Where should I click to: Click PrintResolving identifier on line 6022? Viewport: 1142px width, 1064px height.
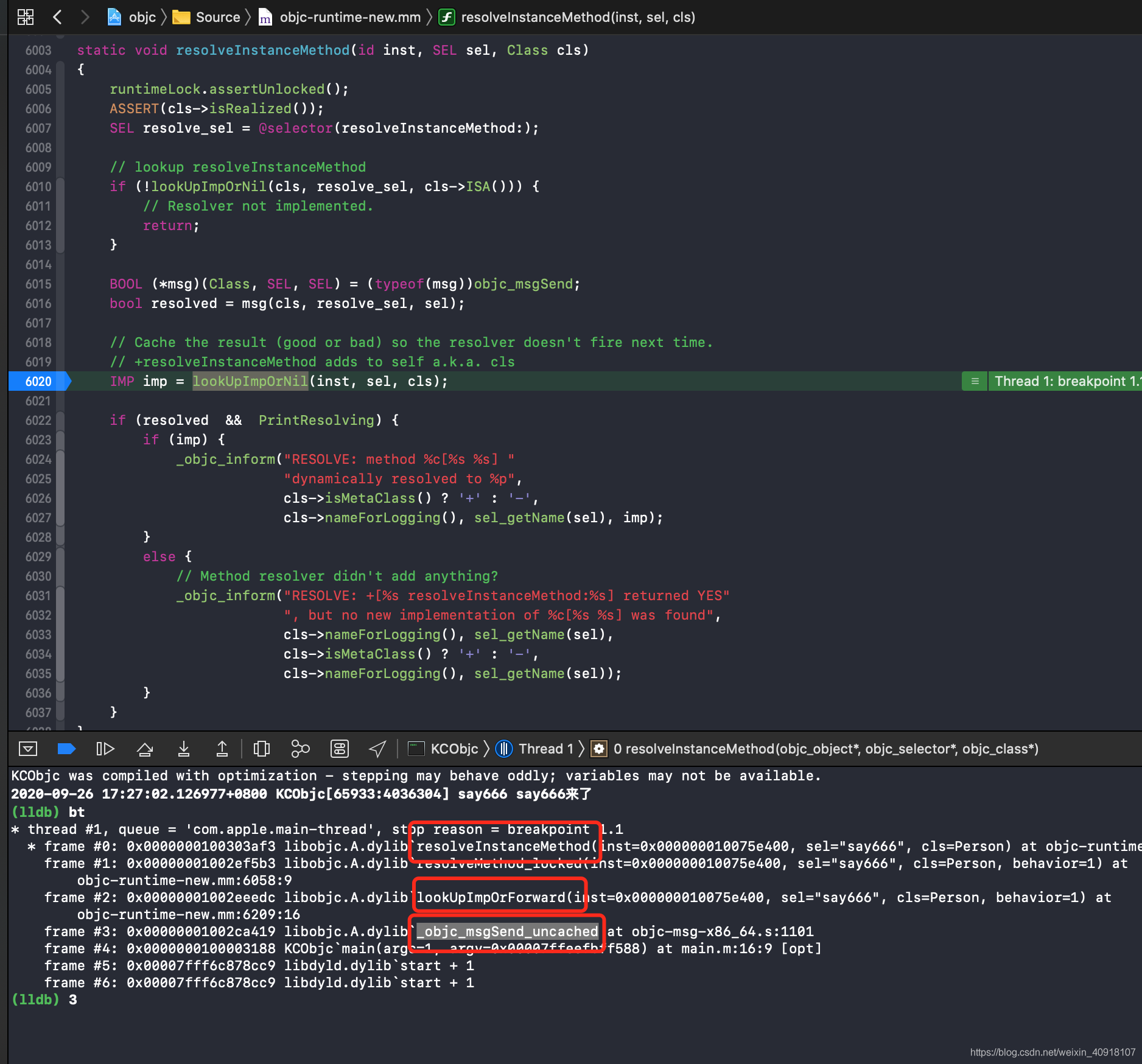click(317, 420)
